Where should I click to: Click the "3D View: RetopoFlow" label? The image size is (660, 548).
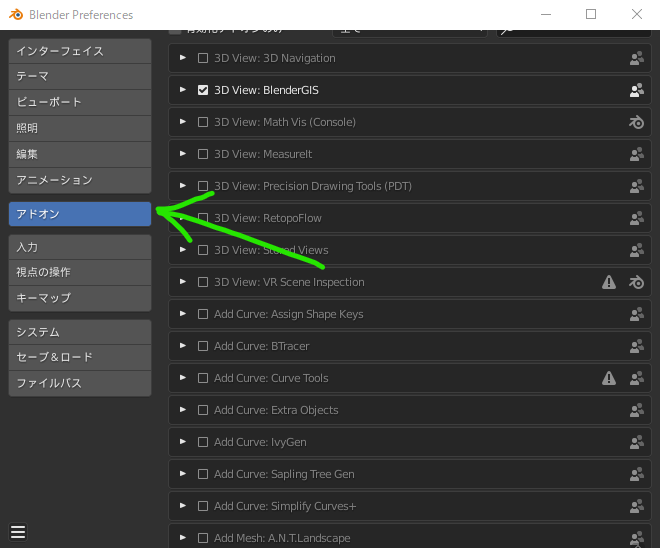268,218
